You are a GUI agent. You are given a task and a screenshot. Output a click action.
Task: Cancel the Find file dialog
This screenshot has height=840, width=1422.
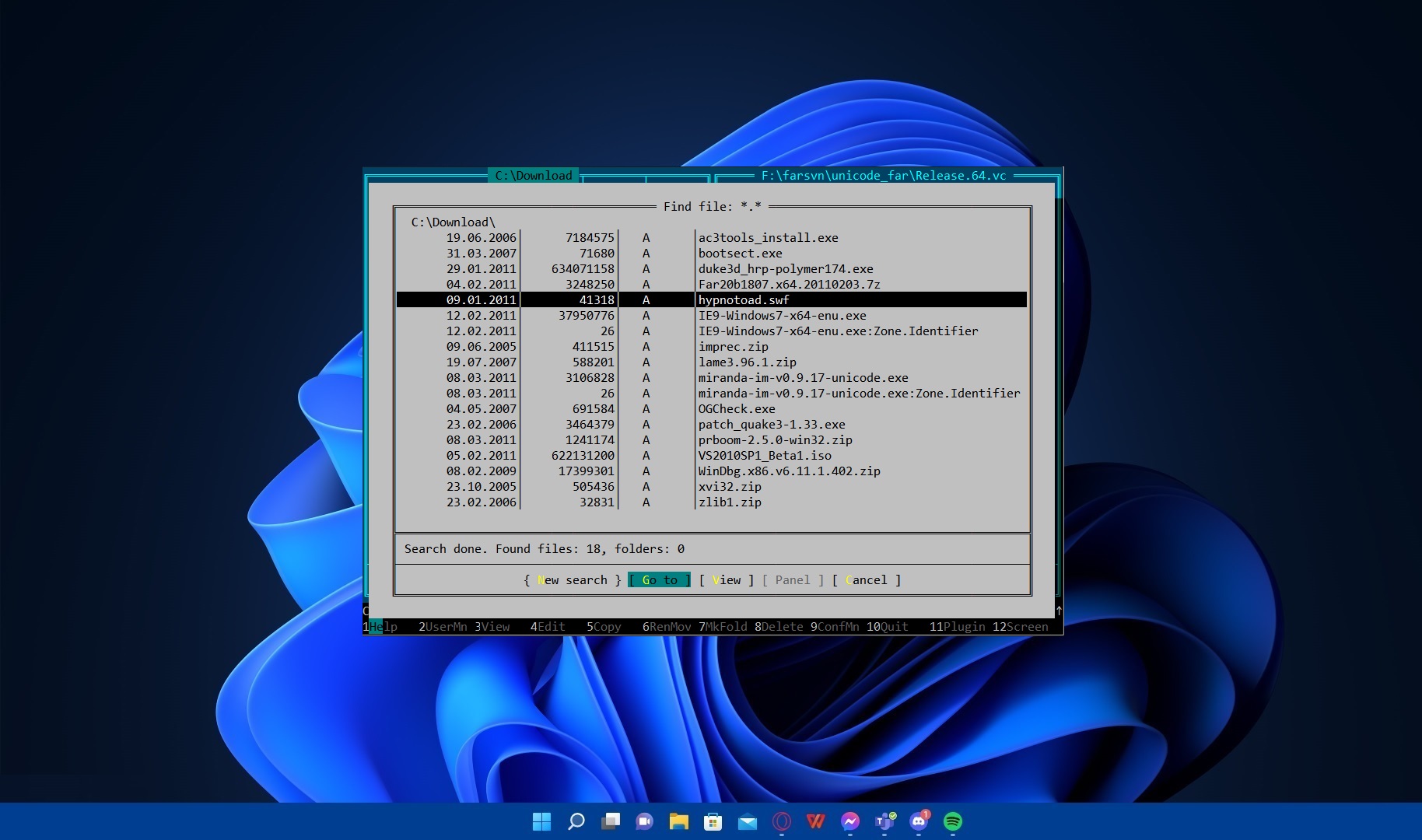click(x=866, y=580)
